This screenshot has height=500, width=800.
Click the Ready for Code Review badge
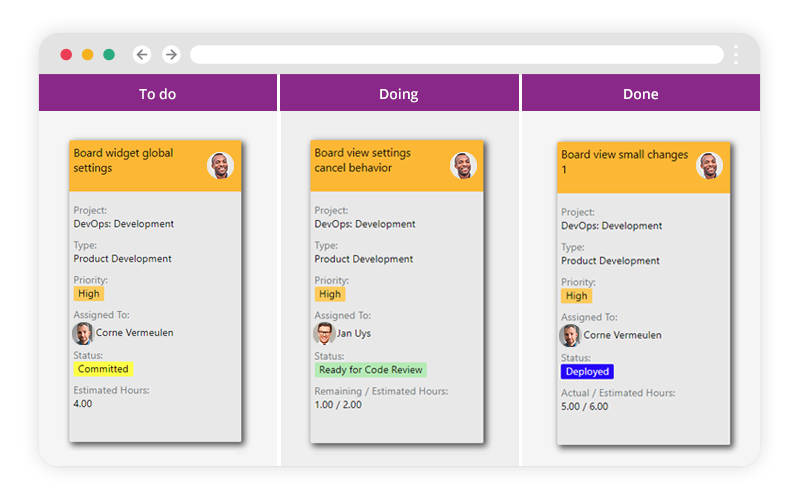coord(370,370)
